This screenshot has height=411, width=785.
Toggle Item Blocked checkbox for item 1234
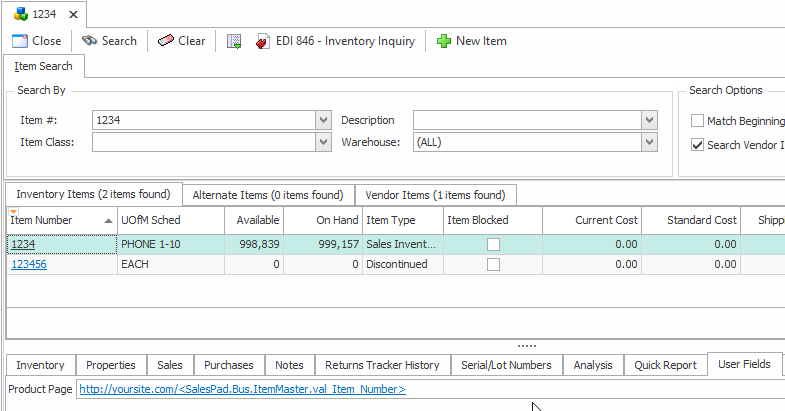(x=493, y=244)
